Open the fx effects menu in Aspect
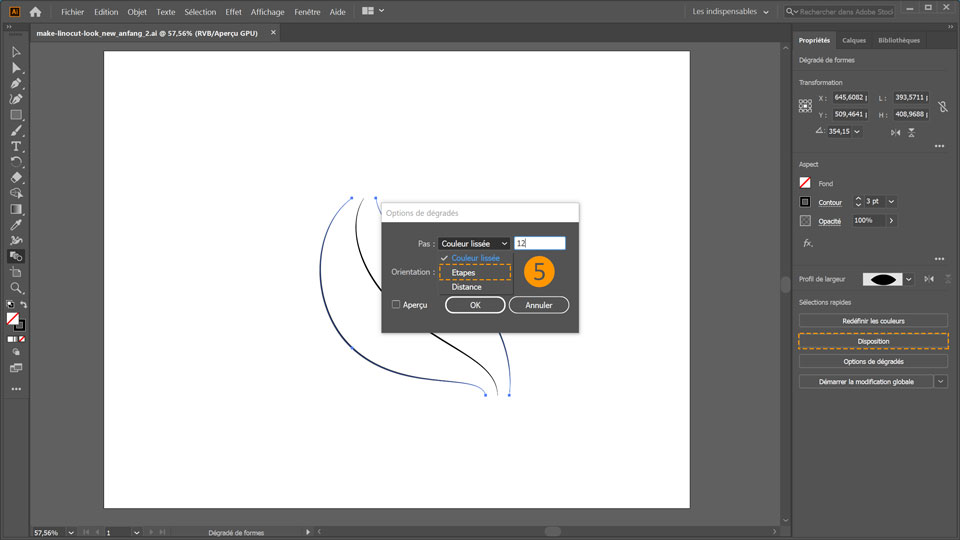Viewport: 960px width, 540px height. pos(808,243)
